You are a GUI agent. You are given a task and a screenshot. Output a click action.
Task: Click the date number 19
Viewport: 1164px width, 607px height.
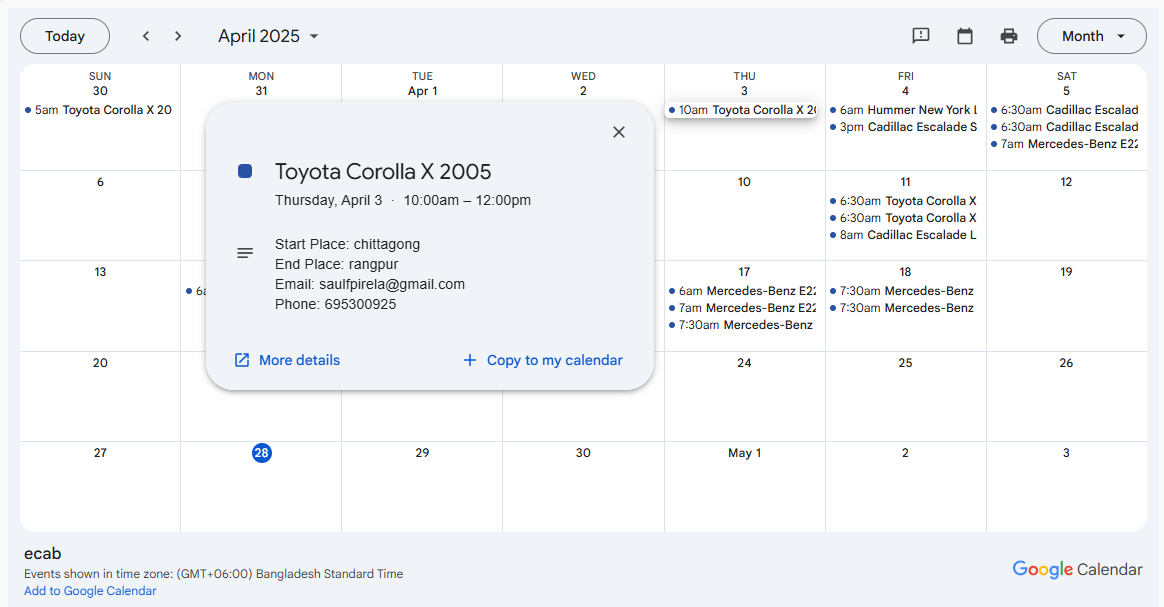1066,272
